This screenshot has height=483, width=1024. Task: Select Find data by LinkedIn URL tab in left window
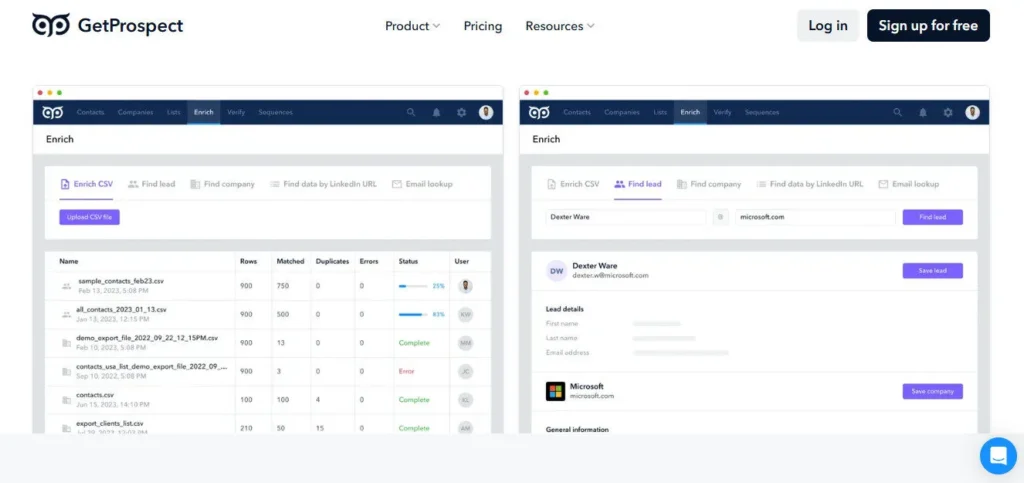[323, 185]
